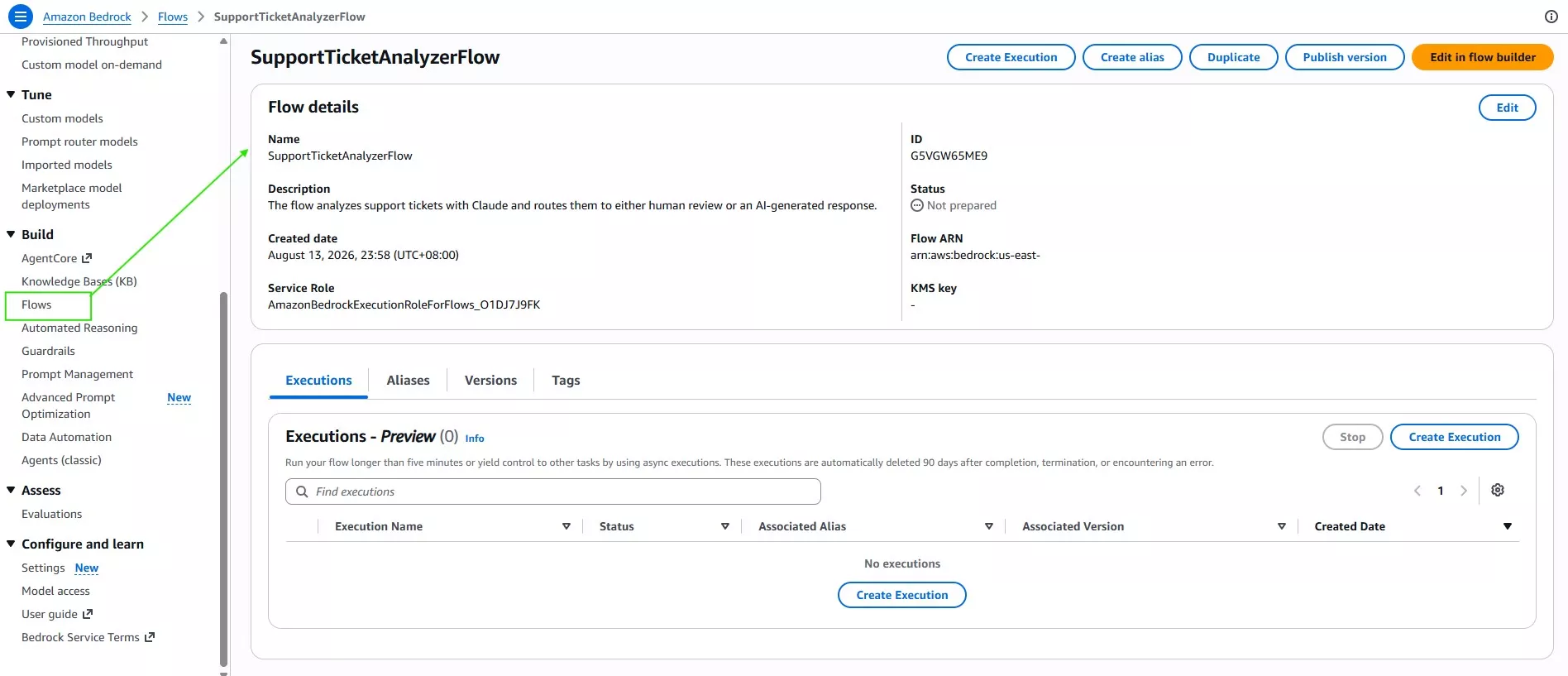Viewport: 1568px width, 676px height.
Task: Click Create Execution beside the Stop button
Action: click(1454, 437)
